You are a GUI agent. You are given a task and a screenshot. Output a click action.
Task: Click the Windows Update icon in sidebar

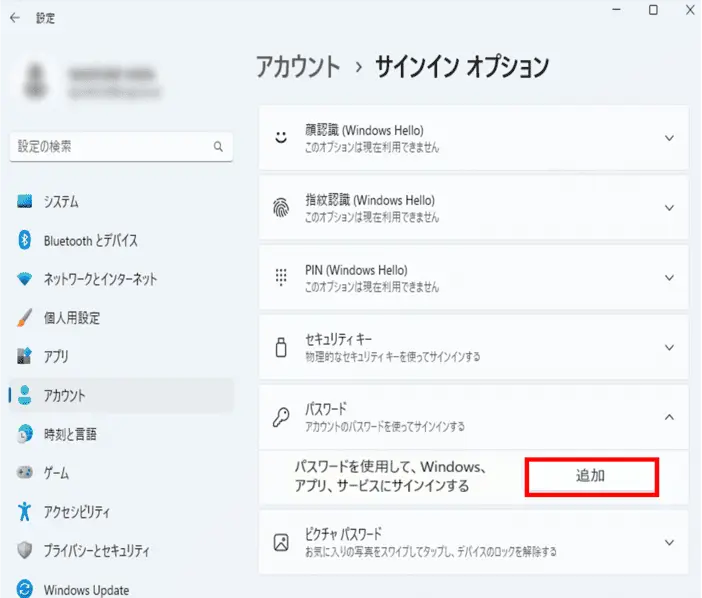point(26,589)
